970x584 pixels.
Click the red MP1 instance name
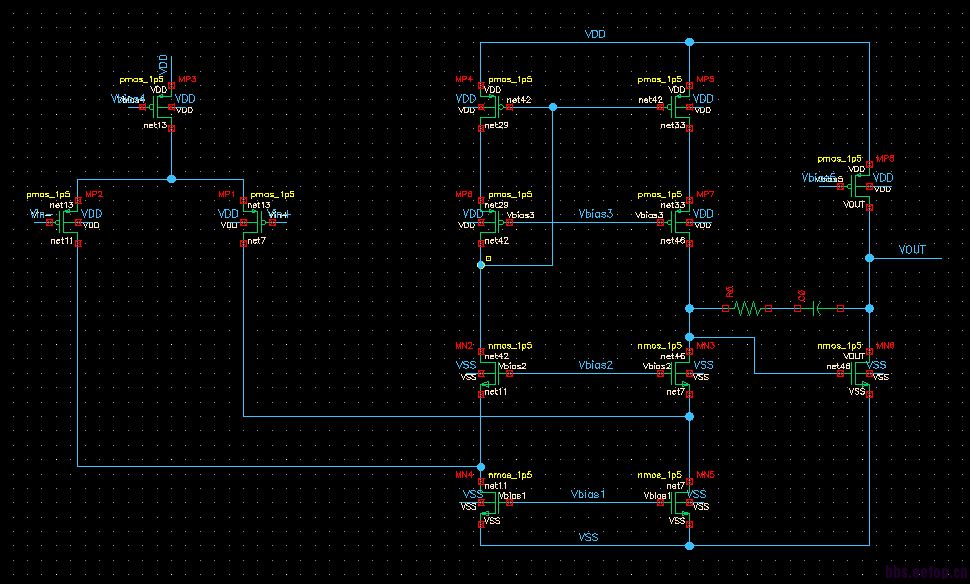[x=226, y=194]
